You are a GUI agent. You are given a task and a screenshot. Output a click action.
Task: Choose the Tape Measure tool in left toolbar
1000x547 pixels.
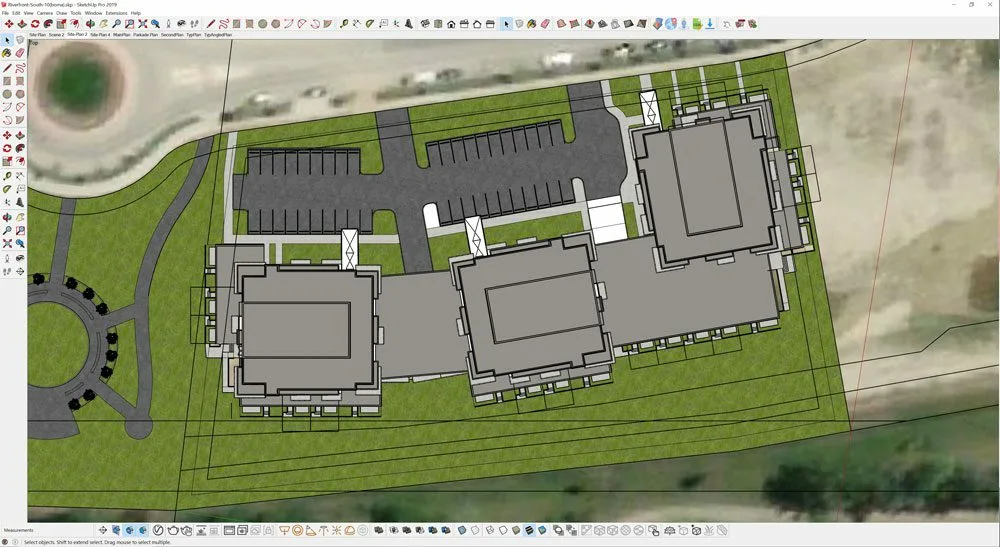point(7,175)
